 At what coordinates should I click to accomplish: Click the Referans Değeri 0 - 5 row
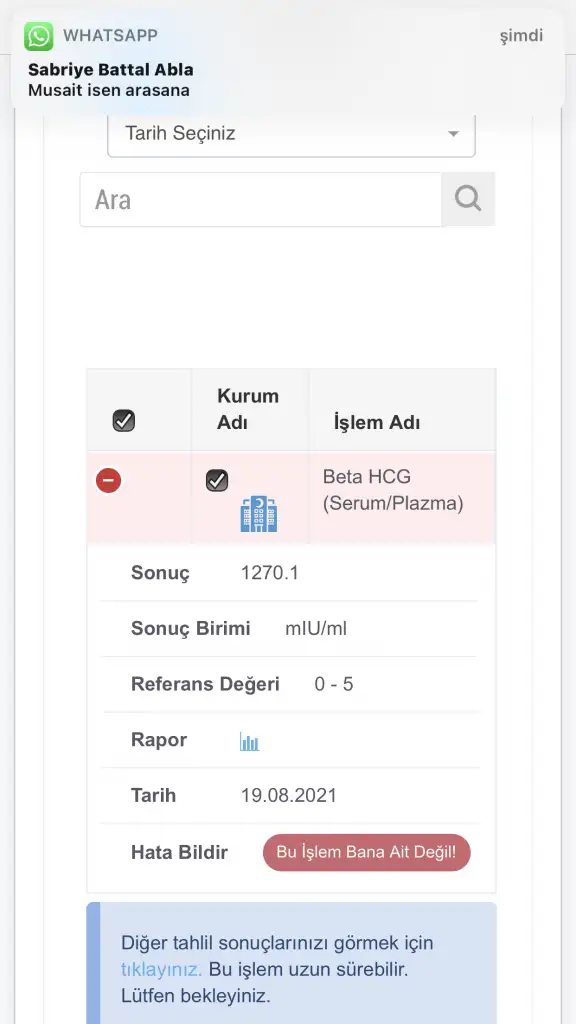(x=291, y=684)
